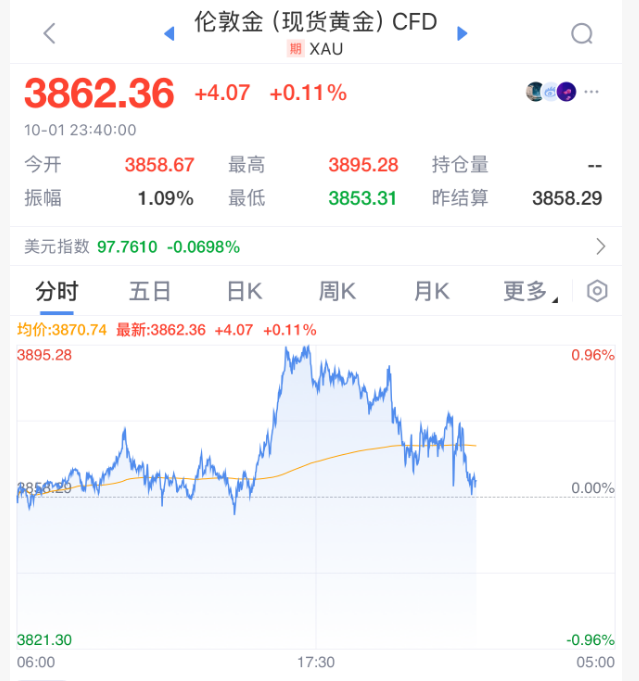
Task: Tap the 3862.36 current price
Action: coord(99,93)
